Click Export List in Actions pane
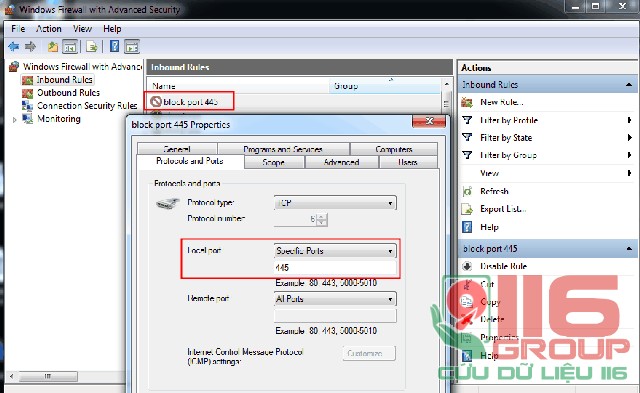 coord(503,209)
